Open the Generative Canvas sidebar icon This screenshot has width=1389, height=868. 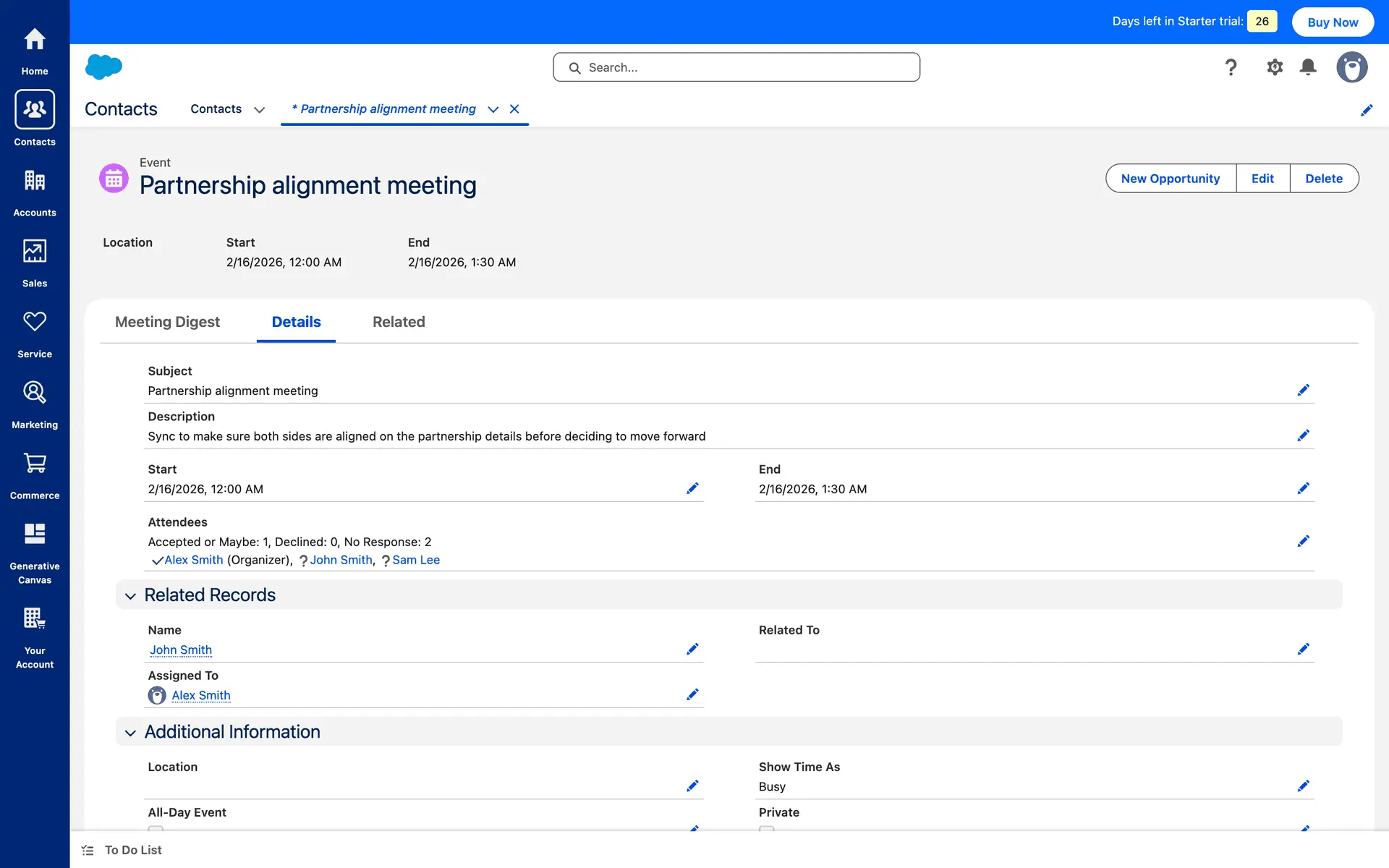pyautogui.click(x=35, y=535)
